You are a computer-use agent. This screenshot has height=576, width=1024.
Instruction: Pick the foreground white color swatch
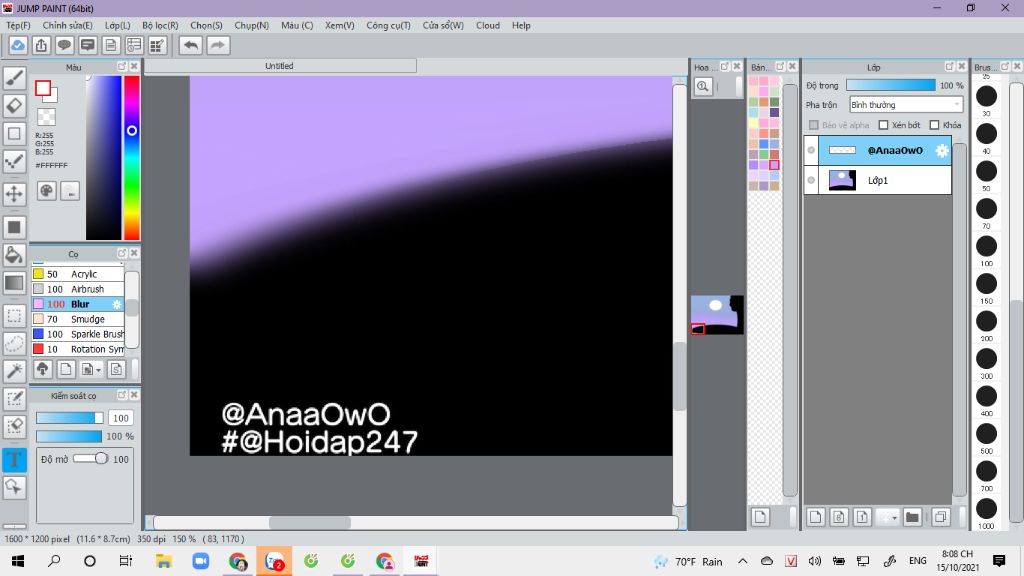click(x=43, y=88)
